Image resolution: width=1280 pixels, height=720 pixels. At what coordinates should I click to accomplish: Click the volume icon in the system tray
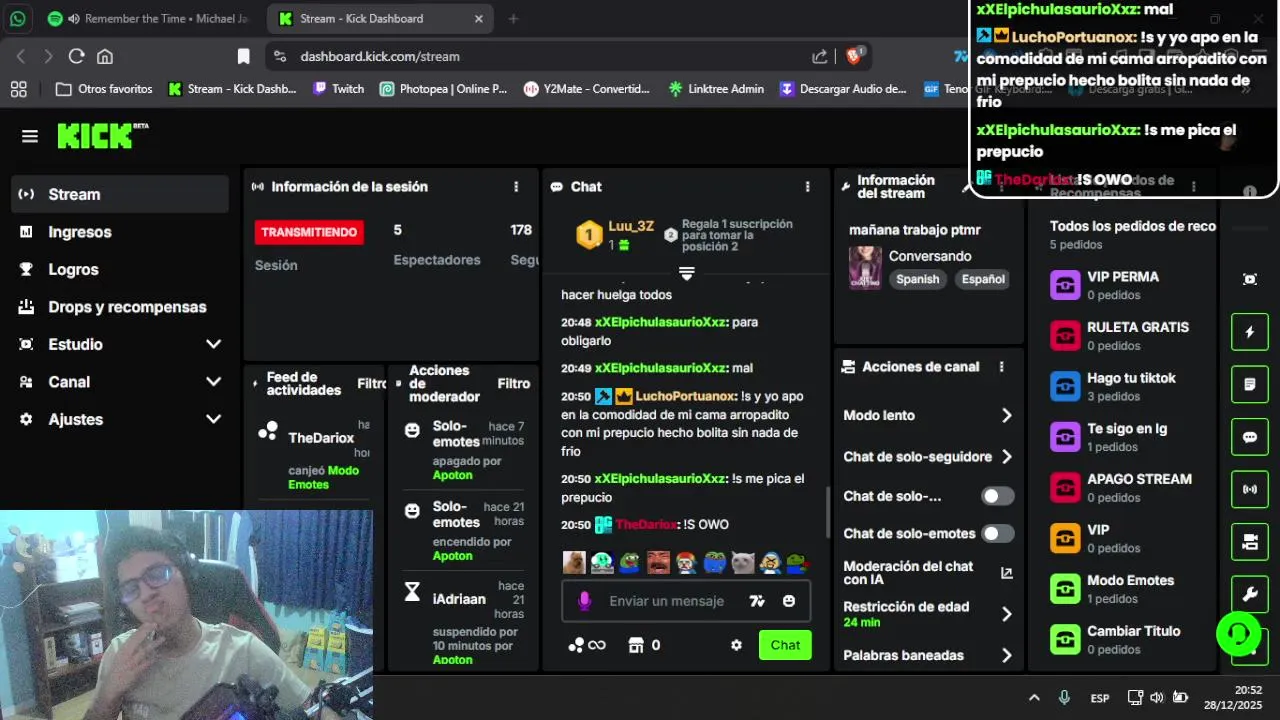(x=1157, y=698)
